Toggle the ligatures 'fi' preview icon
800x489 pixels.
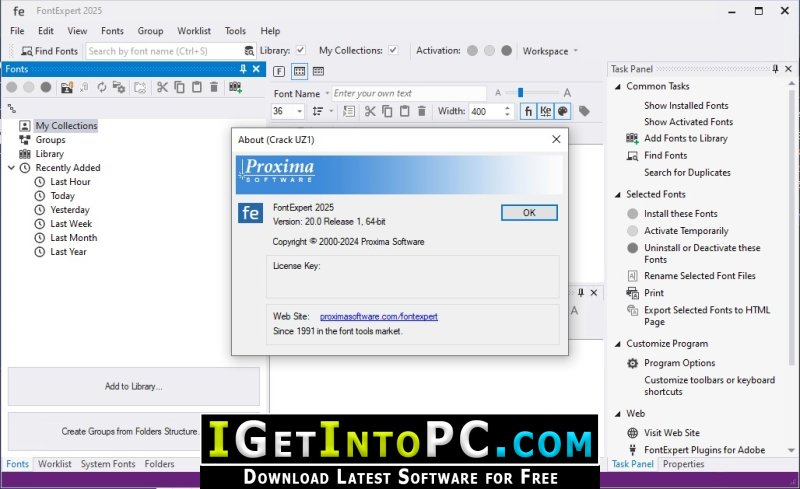528,111
